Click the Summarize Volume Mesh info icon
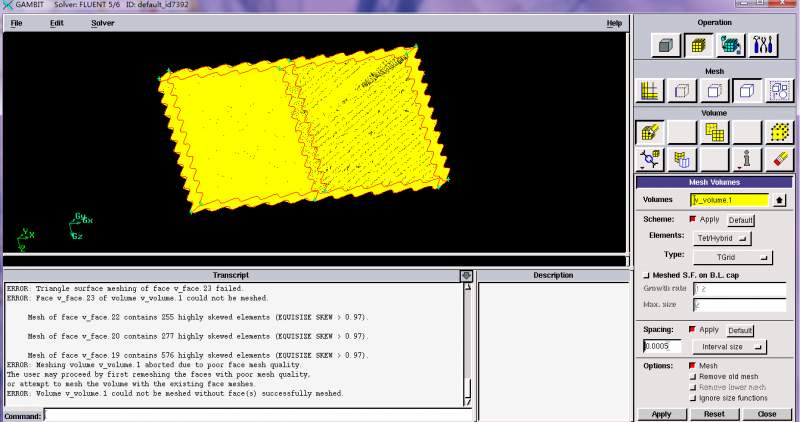Screen dimensions: 800x422 click(747, 160)
